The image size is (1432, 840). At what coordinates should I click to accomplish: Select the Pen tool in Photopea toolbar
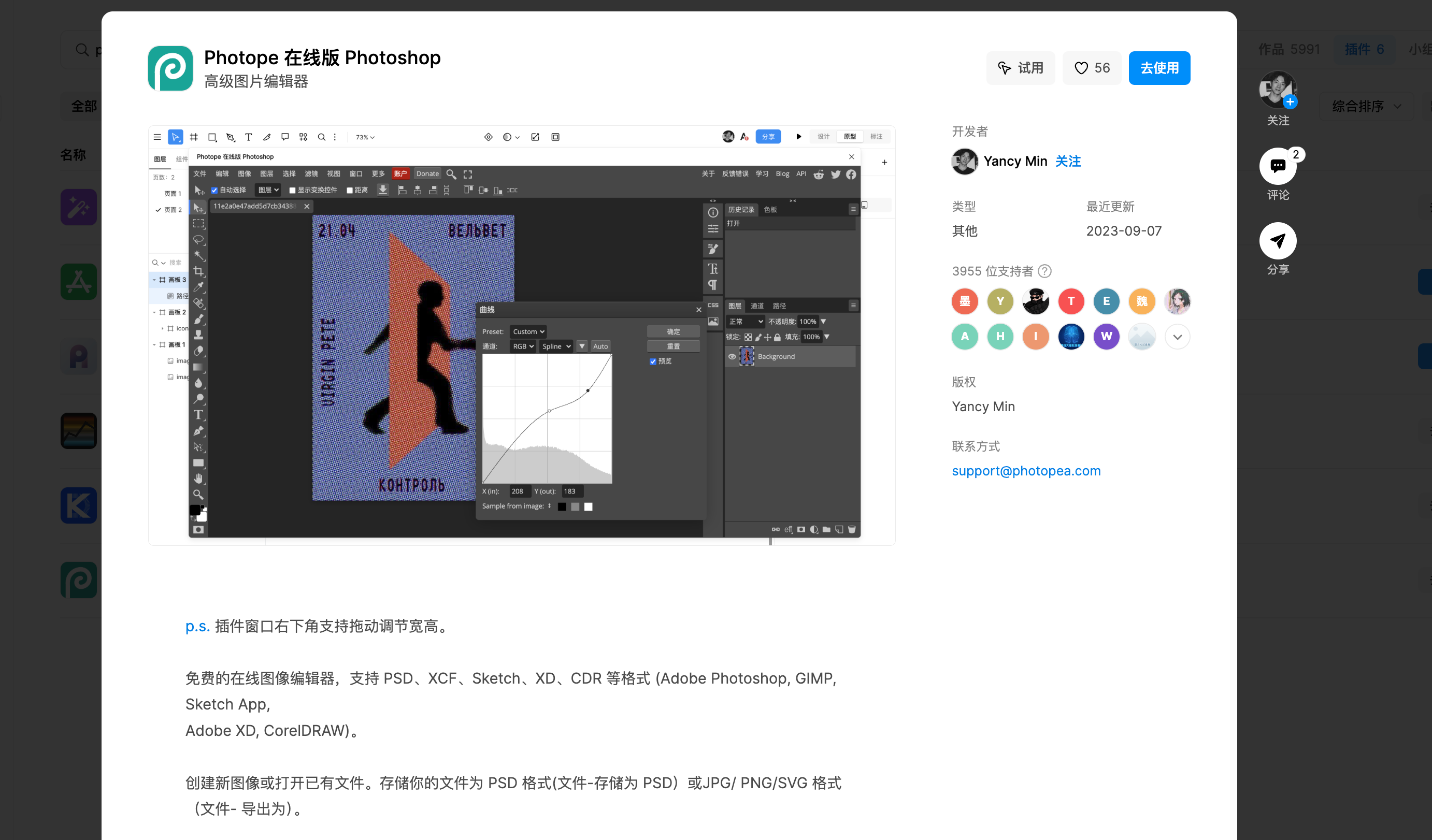(x=198, y=431)
